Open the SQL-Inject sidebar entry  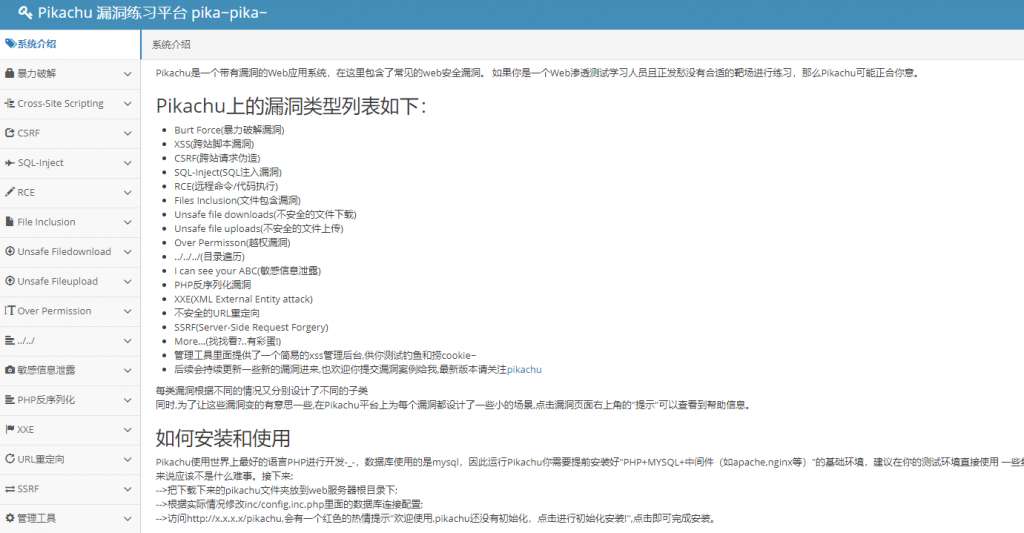(x=70, y=163)
